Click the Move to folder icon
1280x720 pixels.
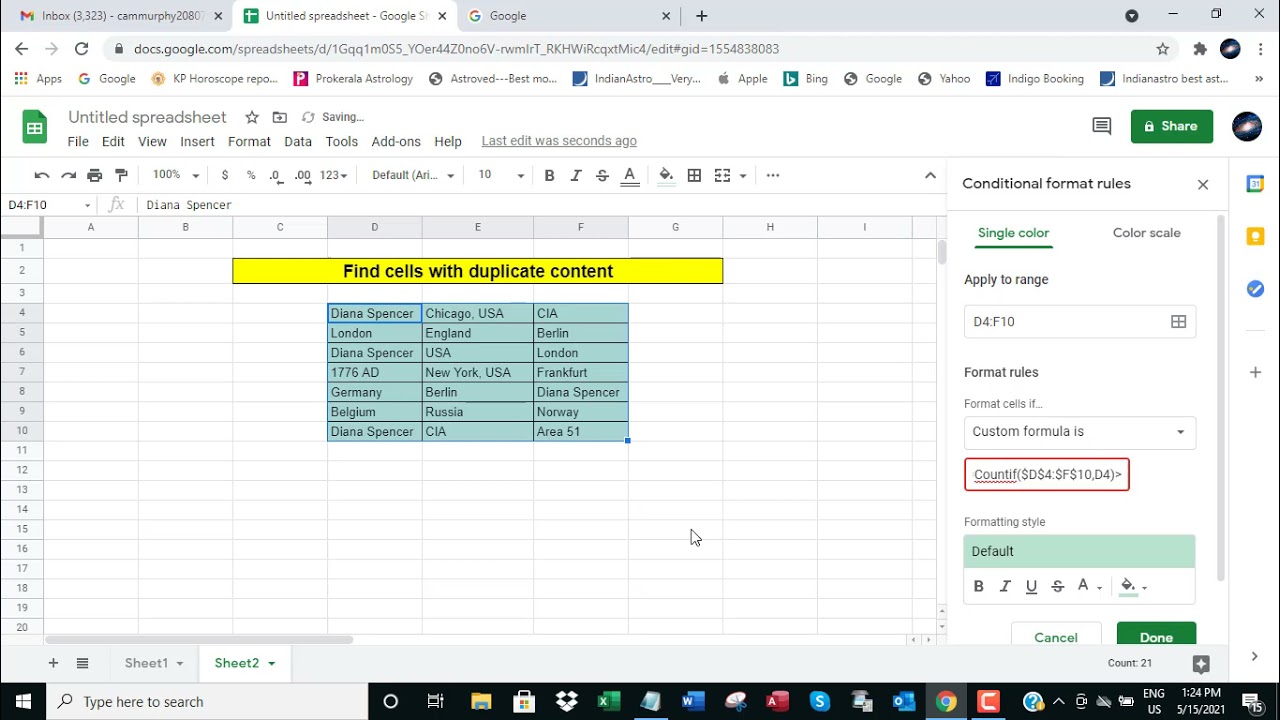point(279,117)
